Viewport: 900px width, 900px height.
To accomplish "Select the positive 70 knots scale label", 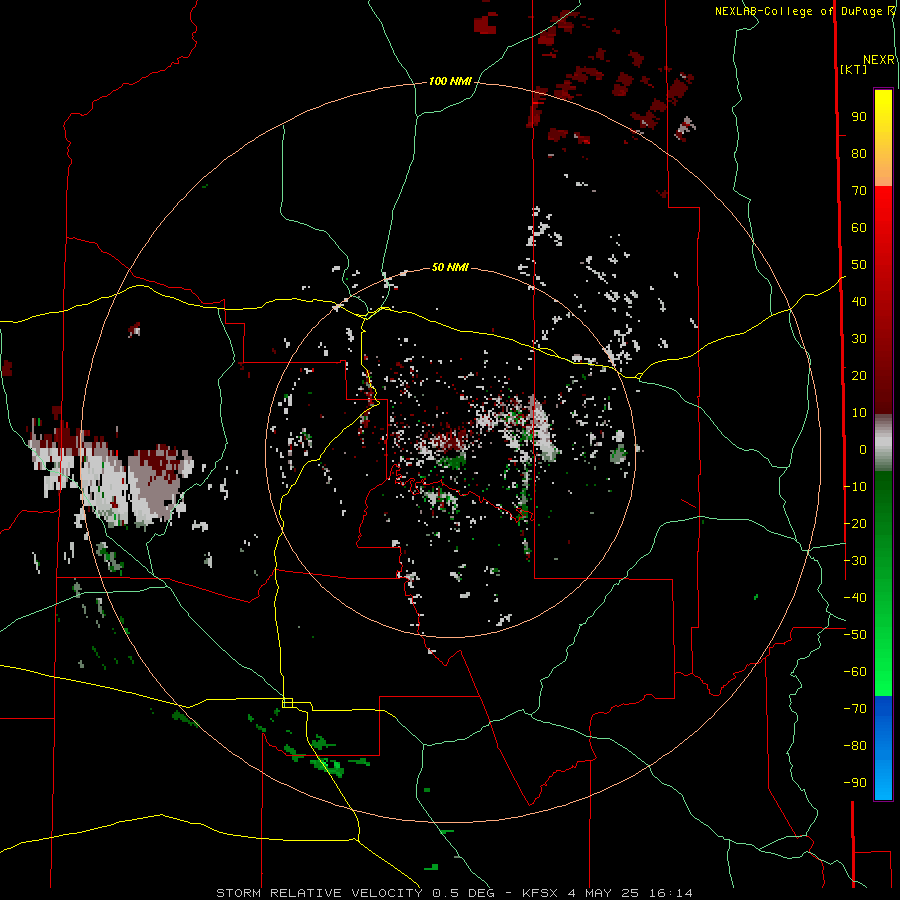I will click(859, 191).
